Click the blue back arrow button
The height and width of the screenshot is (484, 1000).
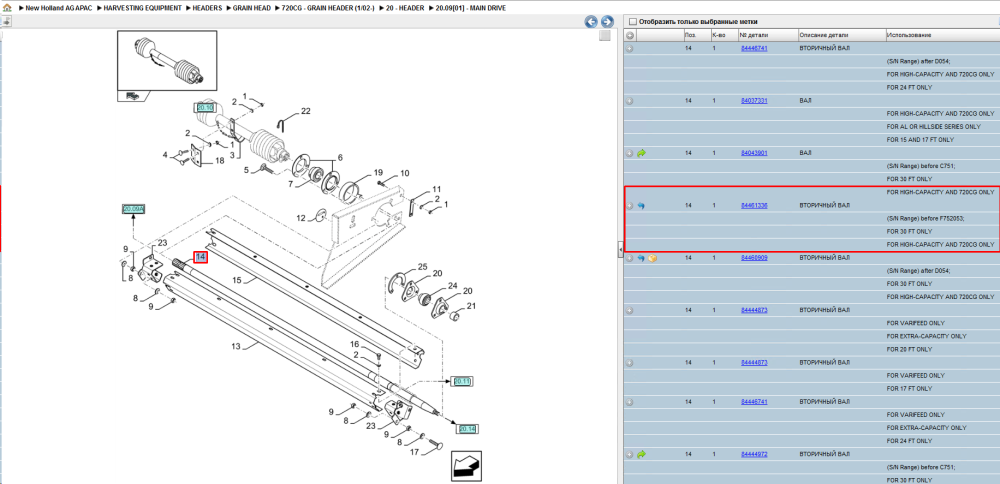(591, 22)
